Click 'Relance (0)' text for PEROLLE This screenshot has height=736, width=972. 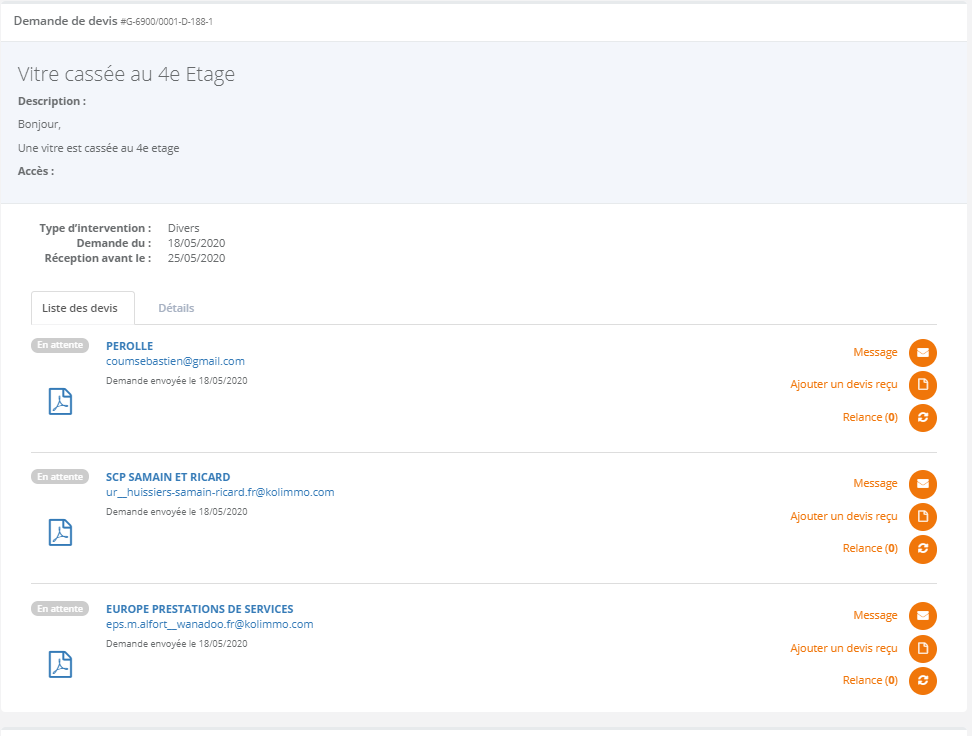[870, 417]
